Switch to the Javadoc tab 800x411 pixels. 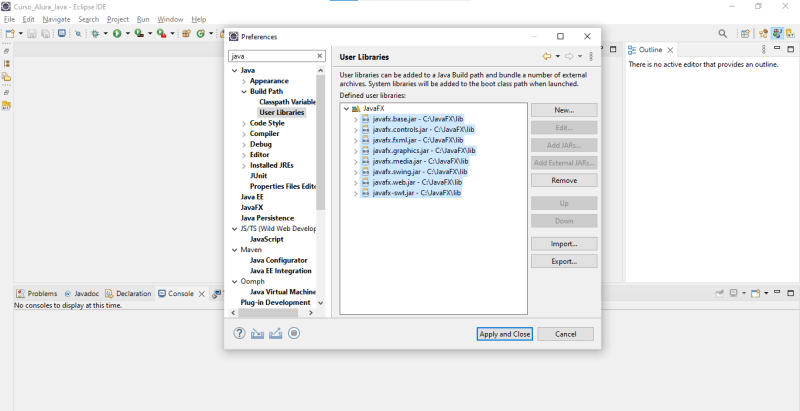(x=81, y=294)
